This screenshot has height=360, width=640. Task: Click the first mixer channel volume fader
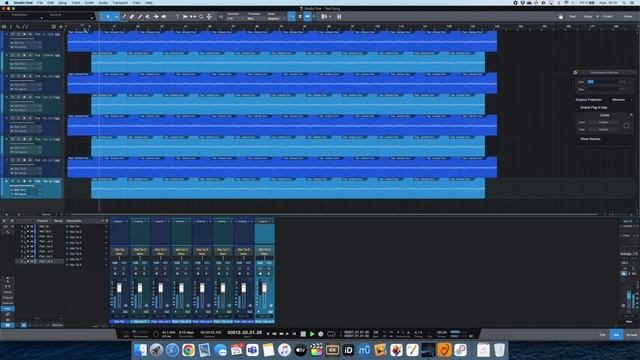pyautogui.click(x=119, y=289)
